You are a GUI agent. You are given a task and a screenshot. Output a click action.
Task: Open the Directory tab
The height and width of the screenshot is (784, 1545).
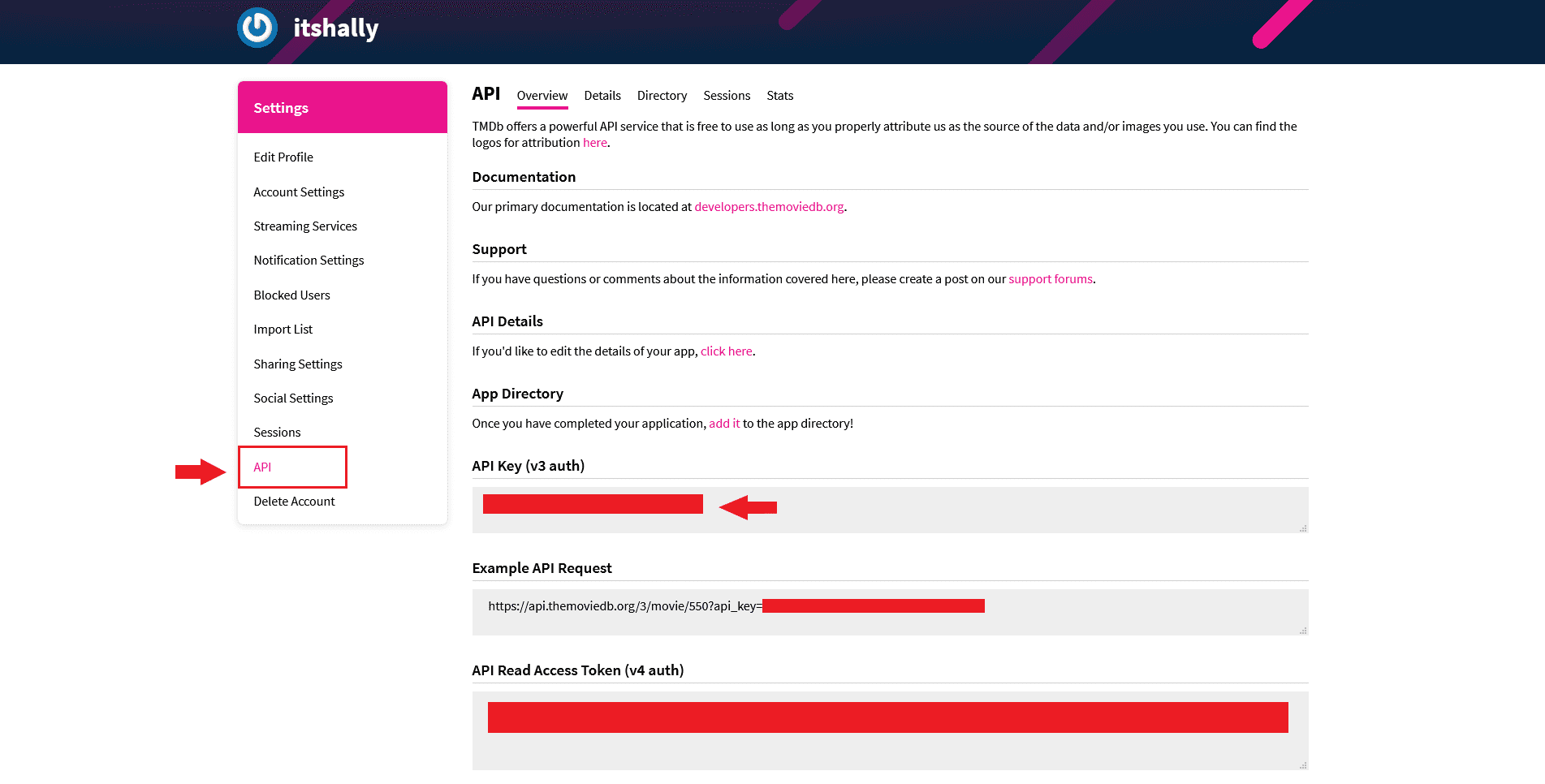click(662, 96)
